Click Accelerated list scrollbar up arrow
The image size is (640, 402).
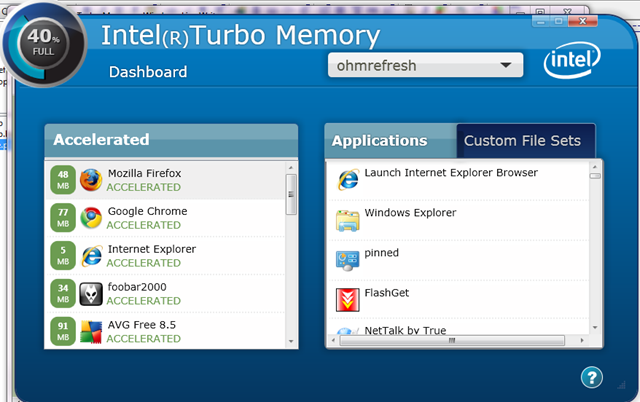(291, 167)
